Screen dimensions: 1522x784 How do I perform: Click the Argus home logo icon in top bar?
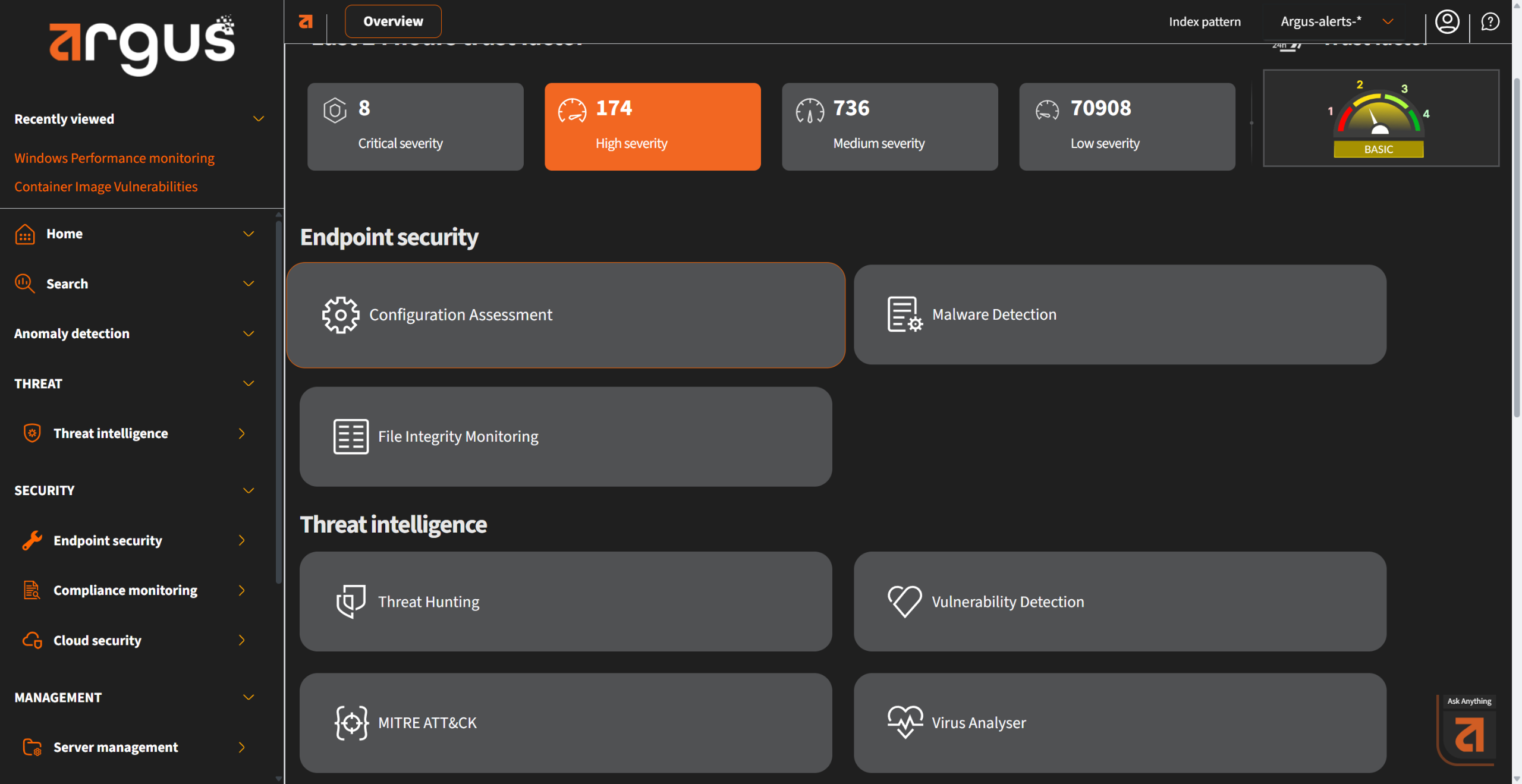(x=306, y=22)
